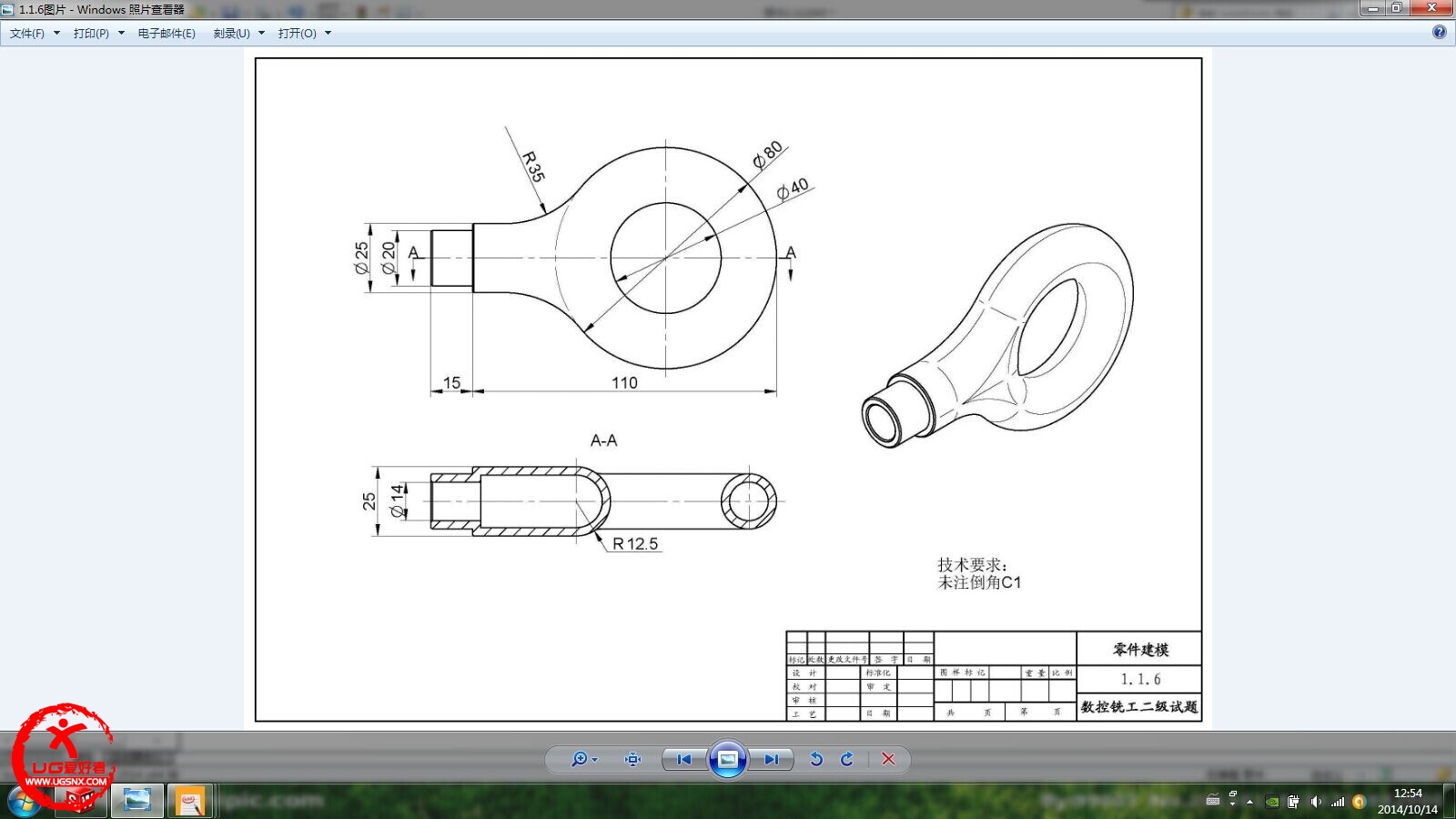Click the Show Desktop strip
The height and width of the screenshot is (819, 1456).
click(1449, 802)
